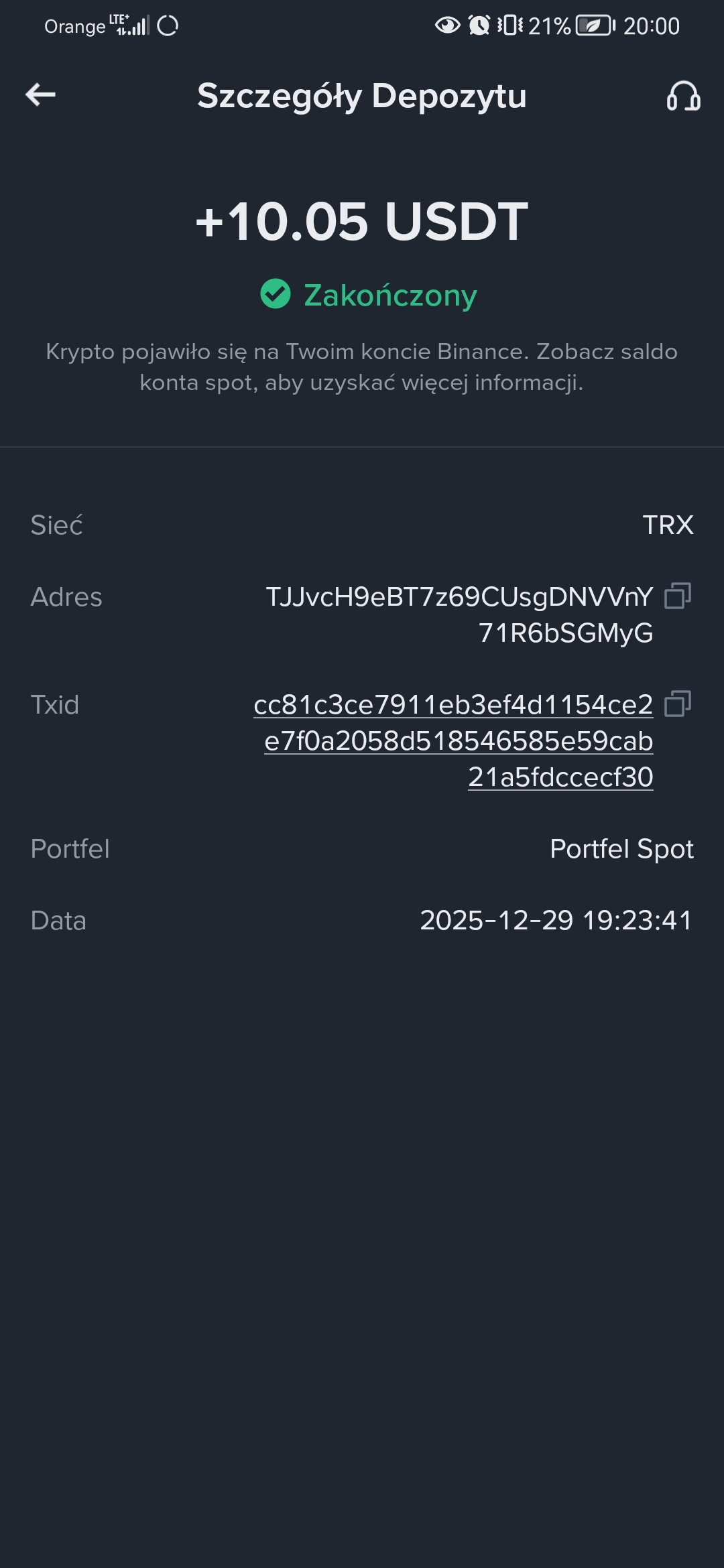The height and width of the screenshot is (1568, 724).
Task: Copy the deposit address
Action: coord(678,596)
